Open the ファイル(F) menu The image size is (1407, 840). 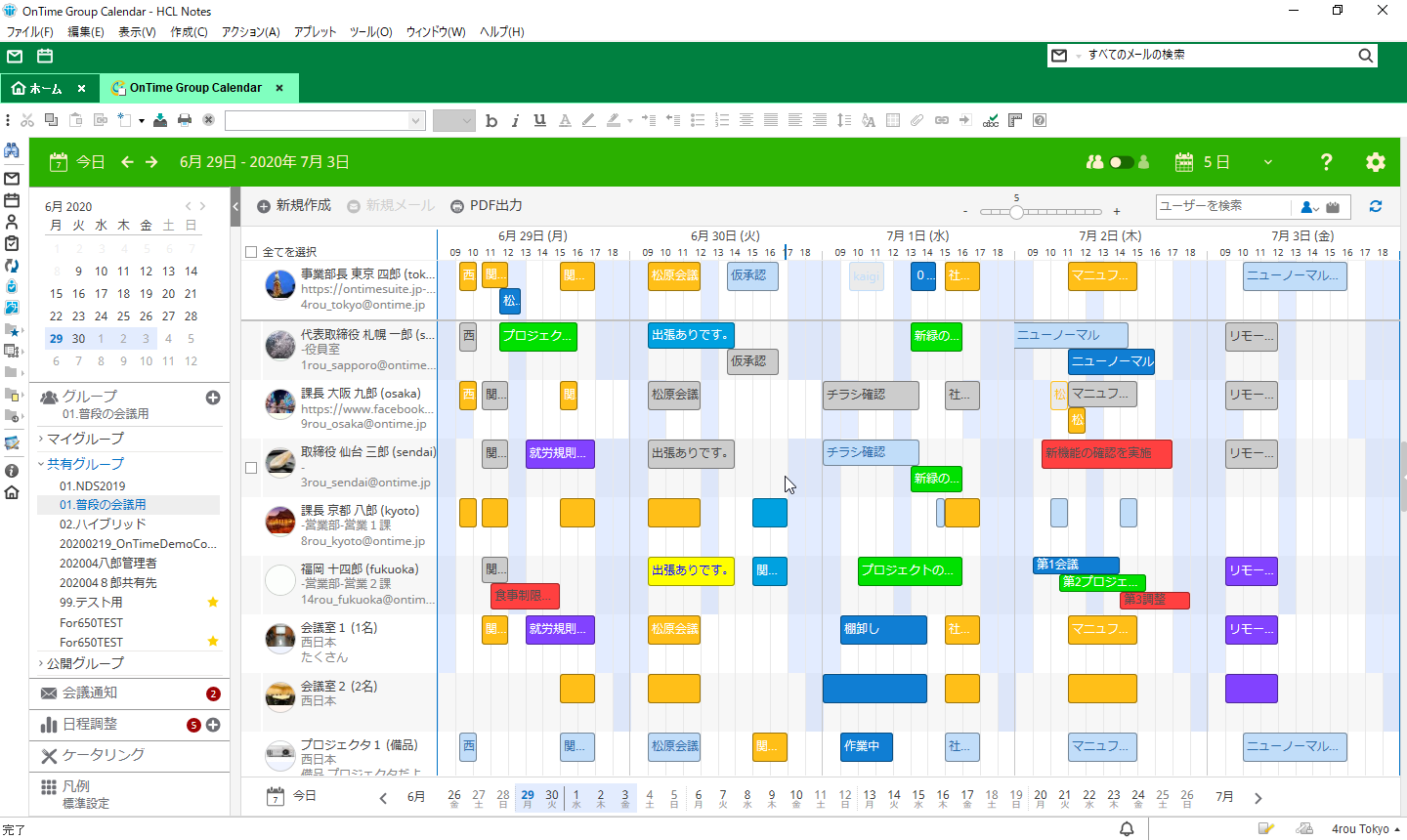pos(30,32)
